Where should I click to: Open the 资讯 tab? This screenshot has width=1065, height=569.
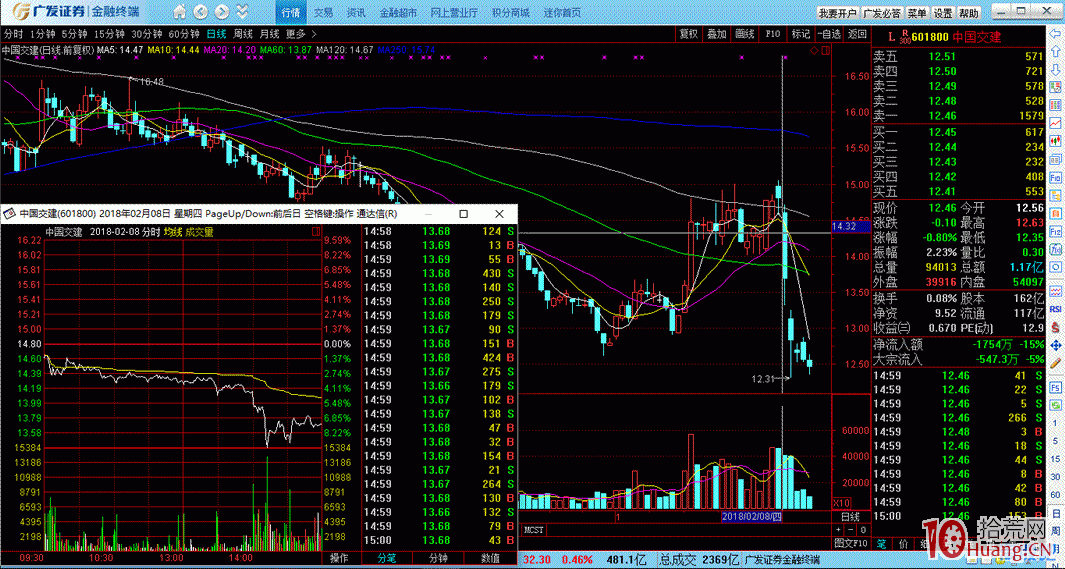[356, 12]
